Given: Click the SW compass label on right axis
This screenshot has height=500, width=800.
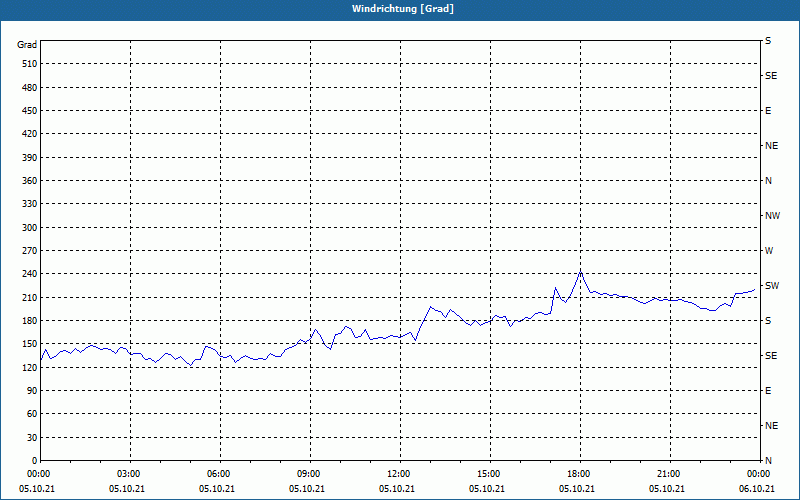Looking at the screenshot, I should tap(772, 286).
